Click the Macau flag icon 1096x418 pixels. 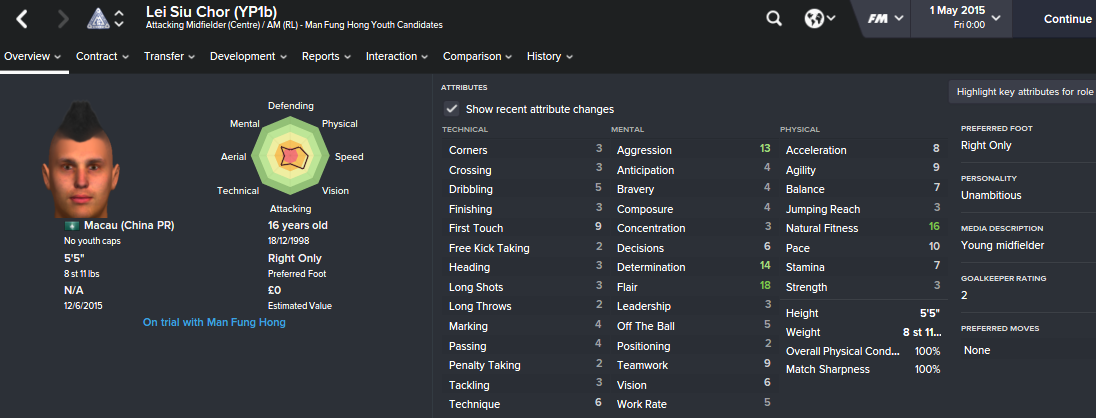(72, 226)
